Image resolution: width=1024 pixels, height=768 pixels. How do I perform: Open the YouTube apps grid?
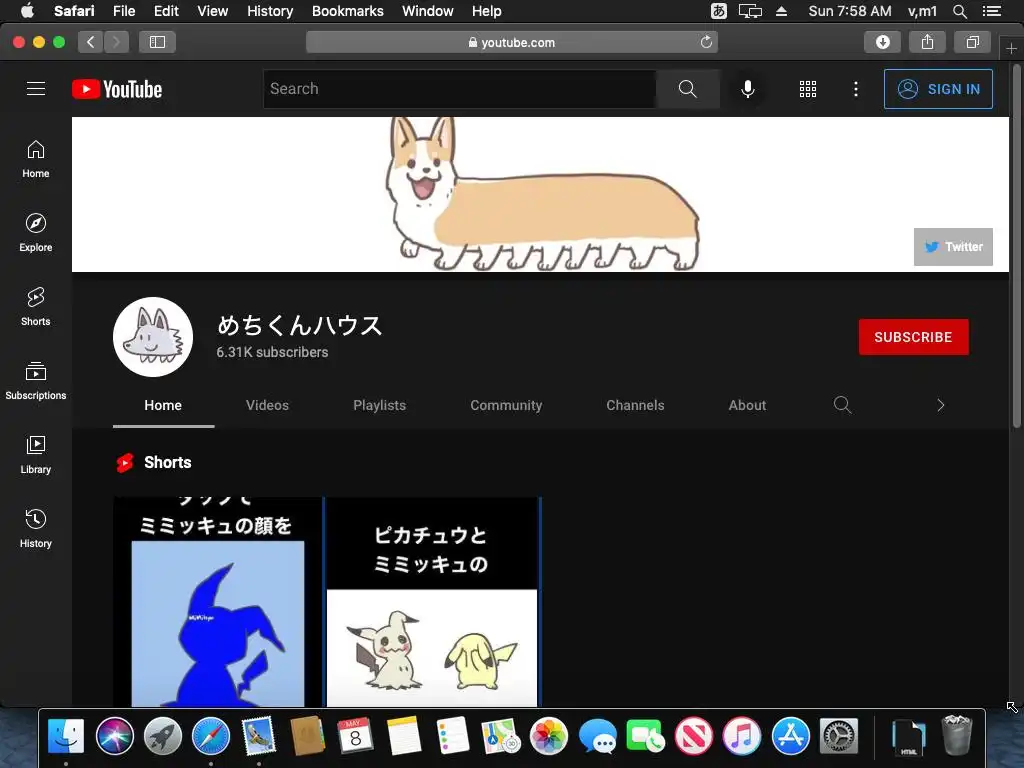[x=808, y=89]
